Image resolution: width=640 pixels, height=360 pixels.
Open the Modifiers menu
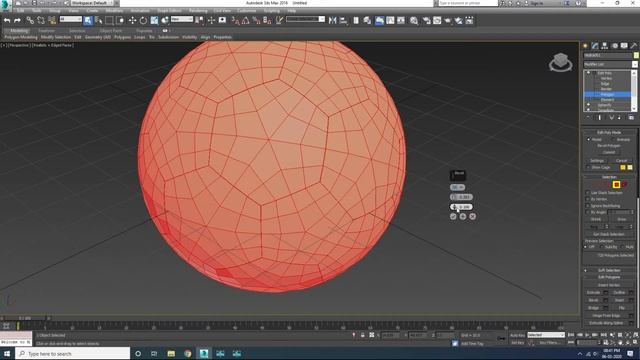click(x=114, y=11)
